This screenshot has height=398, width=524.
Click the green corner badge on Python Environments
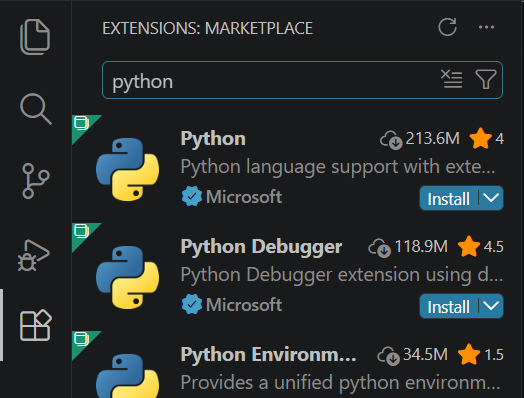tap(82, 340)
